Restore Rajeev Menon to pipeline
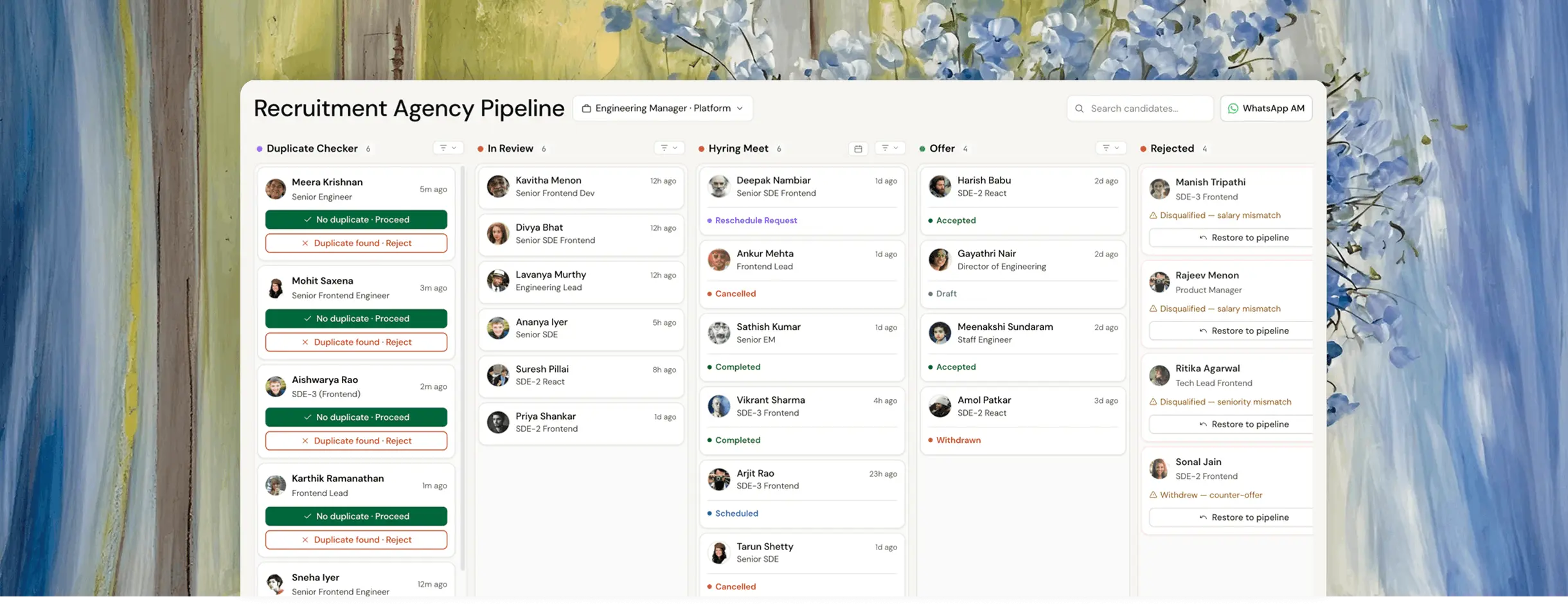This screenshot has height=608, width=1568. (x=1231, y=331)
